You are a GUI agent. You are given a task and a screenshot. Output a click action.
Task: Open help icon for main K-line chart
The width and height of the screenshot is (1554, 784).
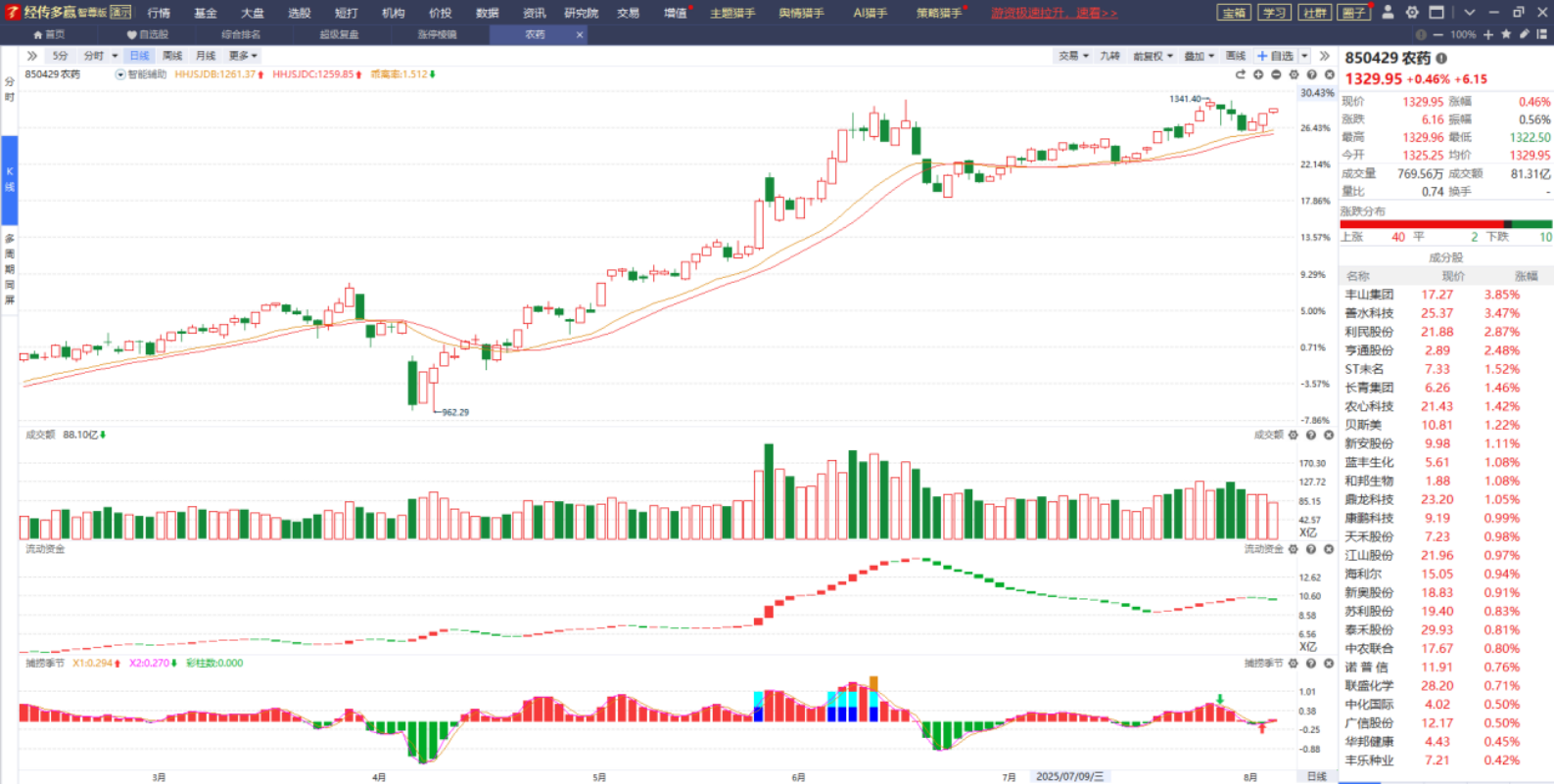click(1311, 74)
